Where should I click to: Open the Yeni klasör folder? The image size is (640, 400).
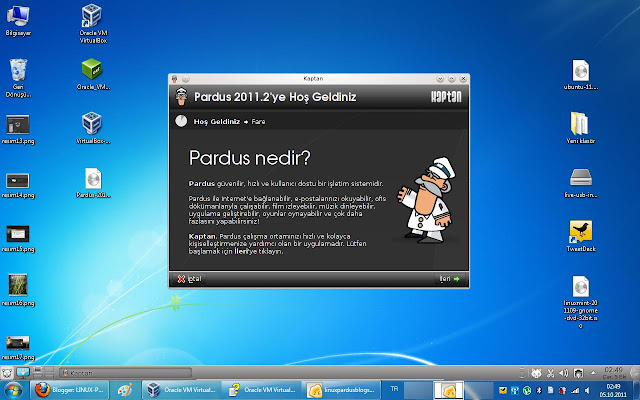581,128
